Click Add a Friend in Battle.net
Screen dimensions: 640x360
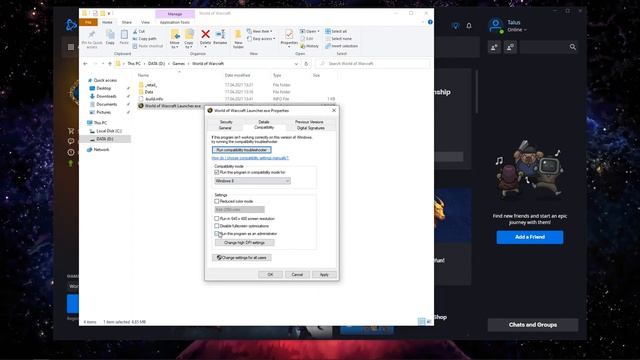530,237
